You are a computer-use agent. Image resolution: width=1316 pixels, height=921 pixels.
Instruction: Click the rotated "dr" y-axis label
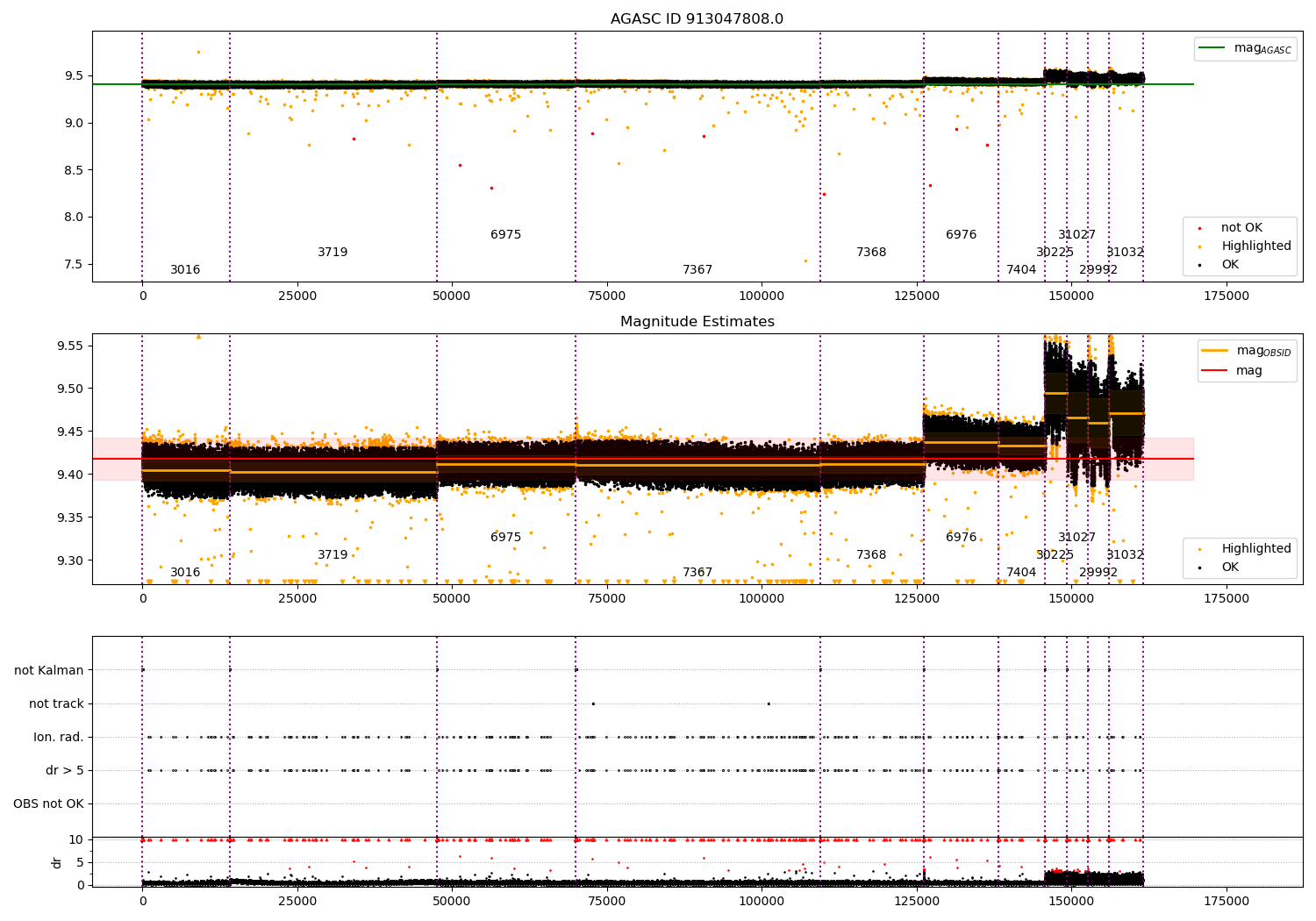pyautogui.click(x=57, y=862)
